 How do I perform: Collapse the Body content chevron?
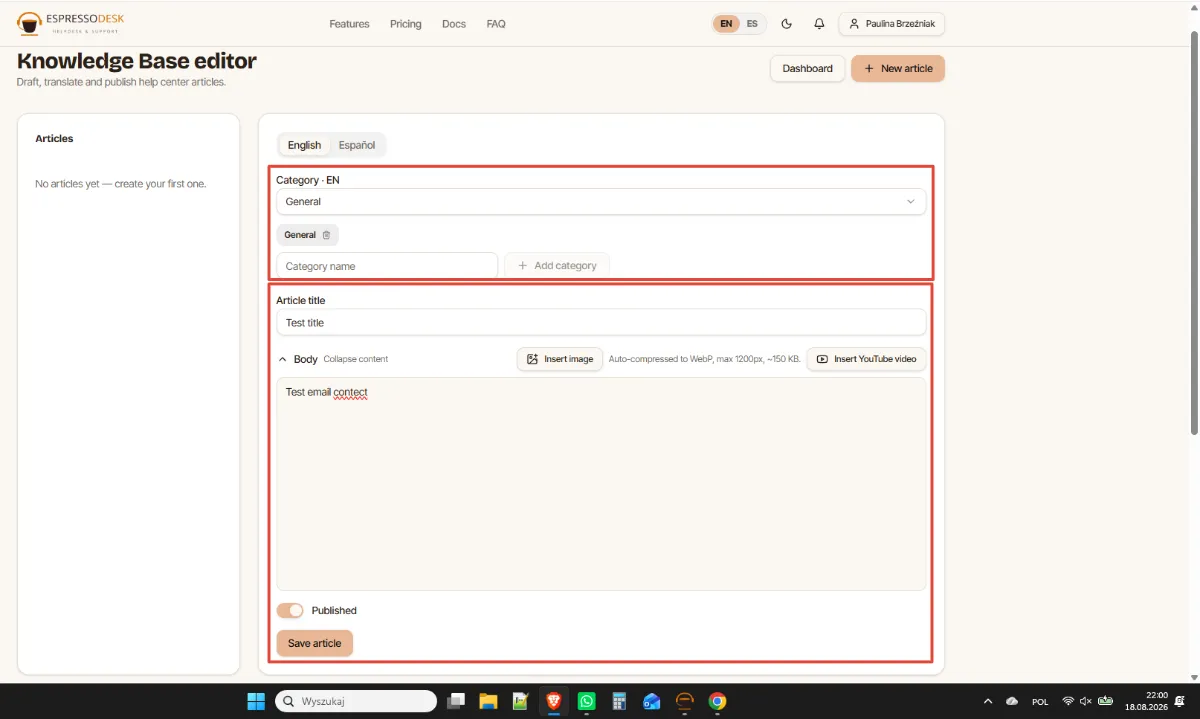282,359
